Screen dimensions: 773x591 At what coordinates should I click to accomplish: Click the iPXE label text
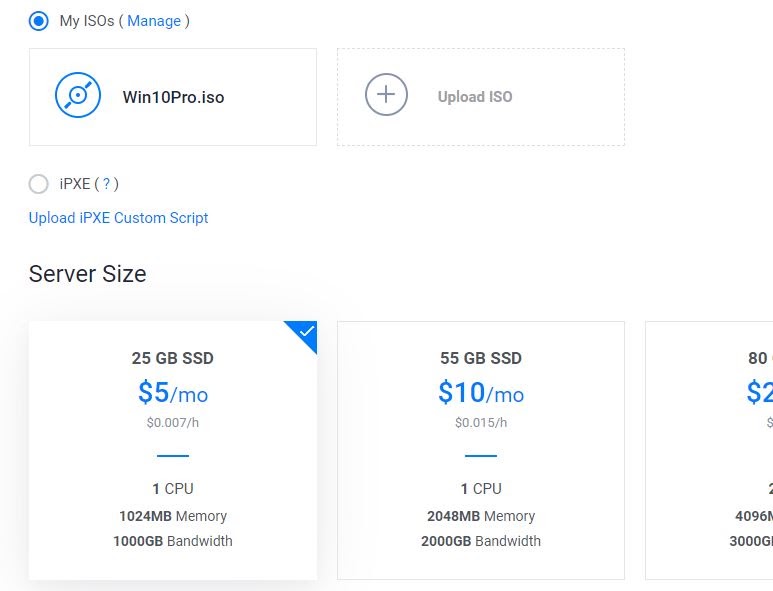75,184
